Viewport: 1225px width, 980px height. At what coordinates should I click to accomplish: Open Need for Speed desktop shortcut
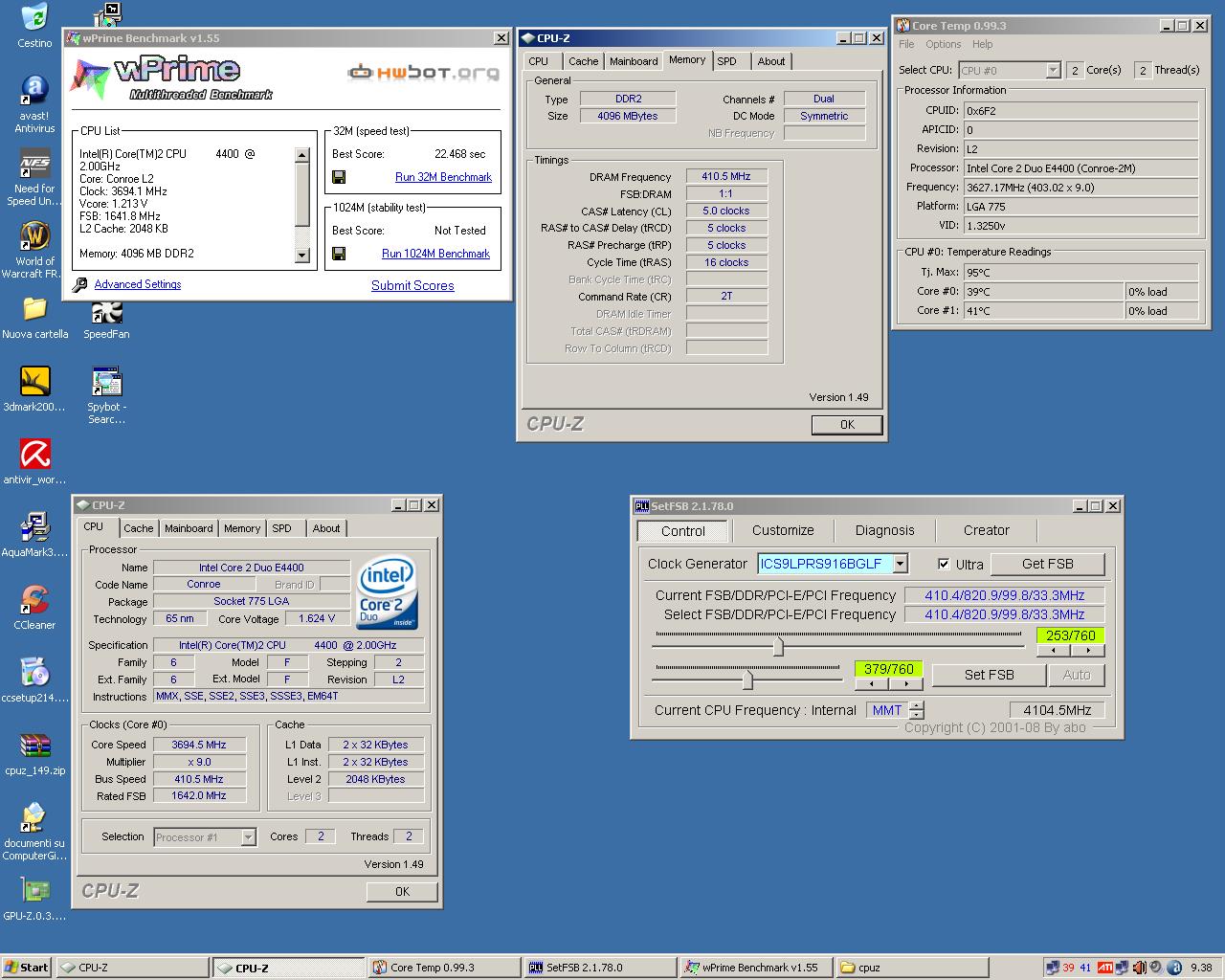click(x=34, y=178)
